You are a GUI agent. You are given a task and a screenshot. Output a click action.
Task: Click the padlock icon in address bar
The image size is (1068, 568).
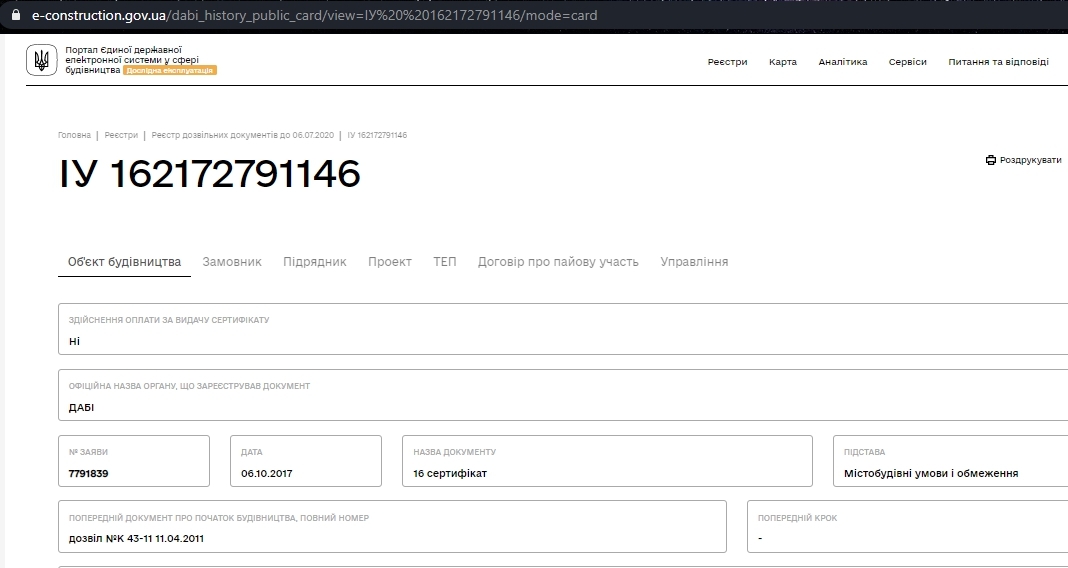[x=16, y=14]
